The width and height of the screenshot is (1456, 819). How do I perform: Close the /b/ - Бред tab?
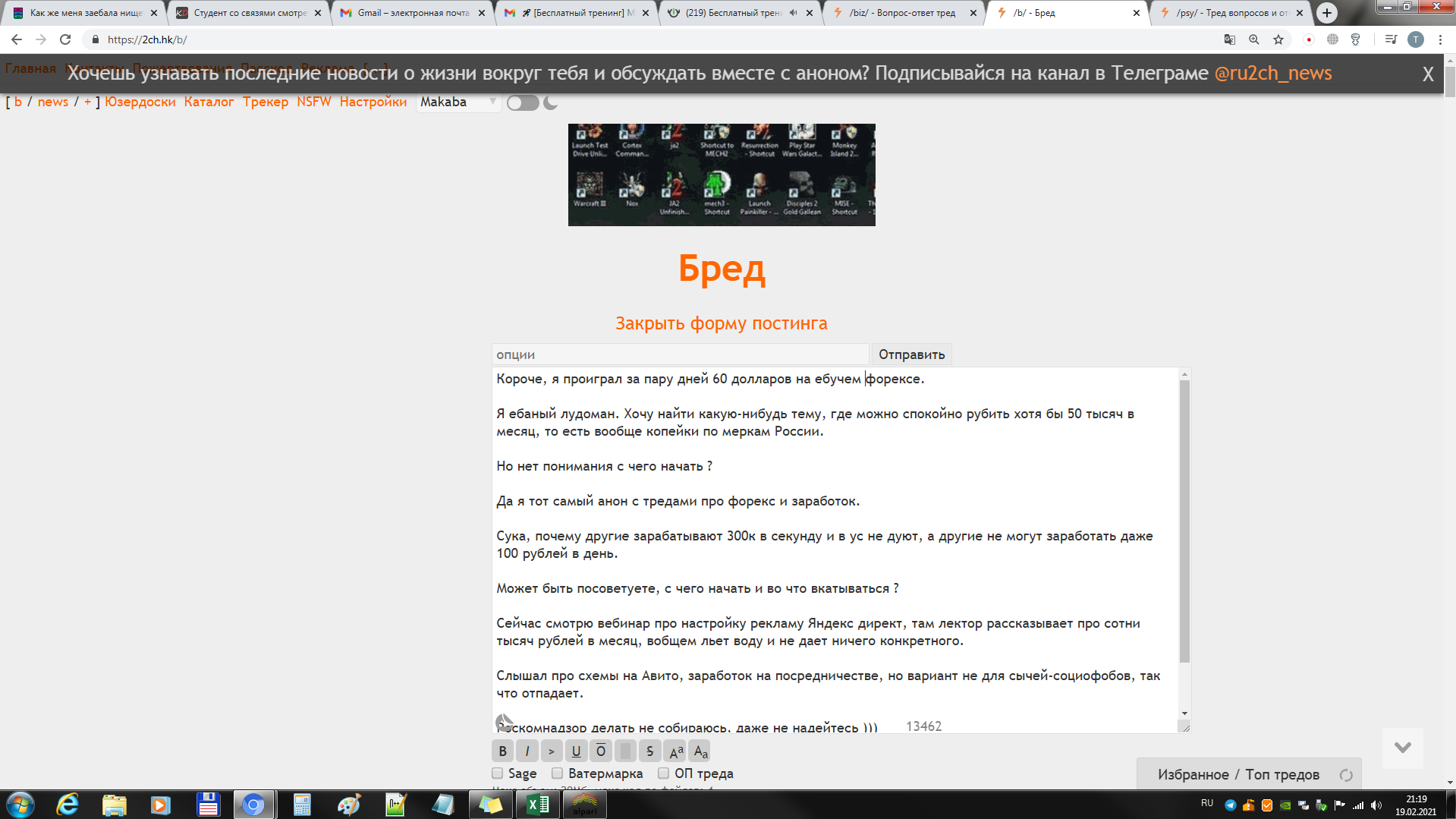1137,13
